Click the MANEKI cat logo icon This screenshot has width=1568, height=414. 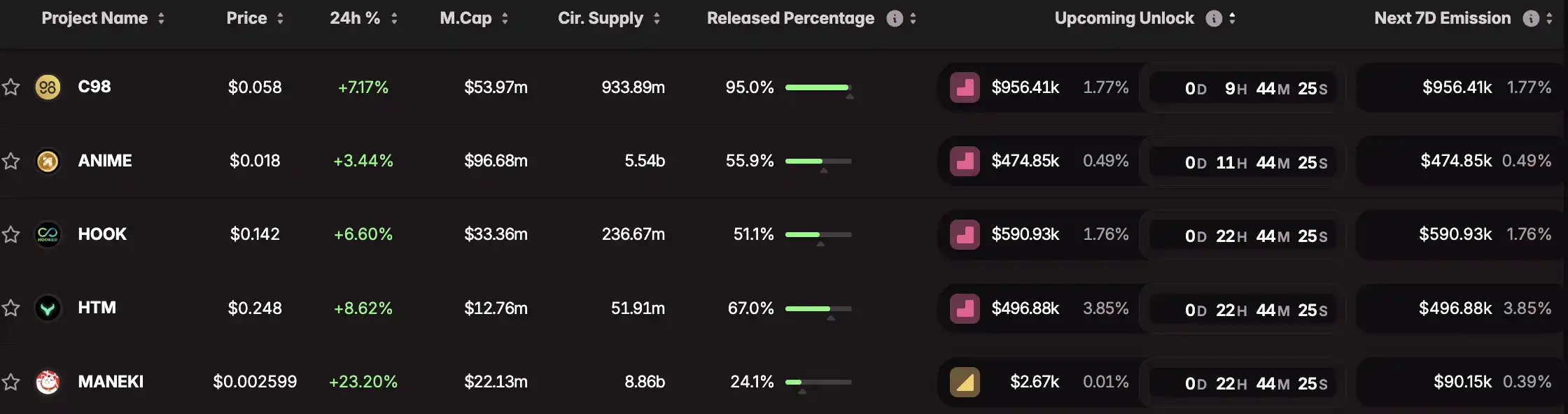pos(48,382)
